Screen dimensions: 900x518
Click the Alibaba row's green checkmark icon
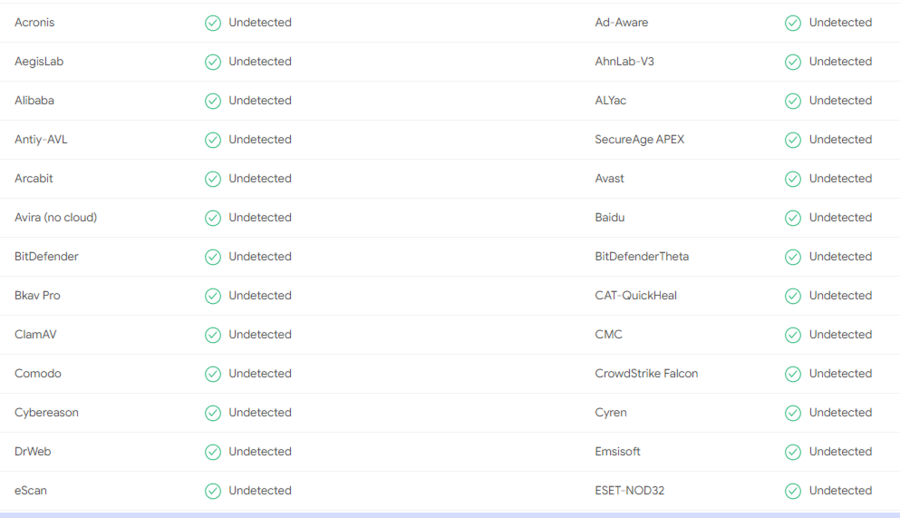pyautogui.click(x=213, y=101)
